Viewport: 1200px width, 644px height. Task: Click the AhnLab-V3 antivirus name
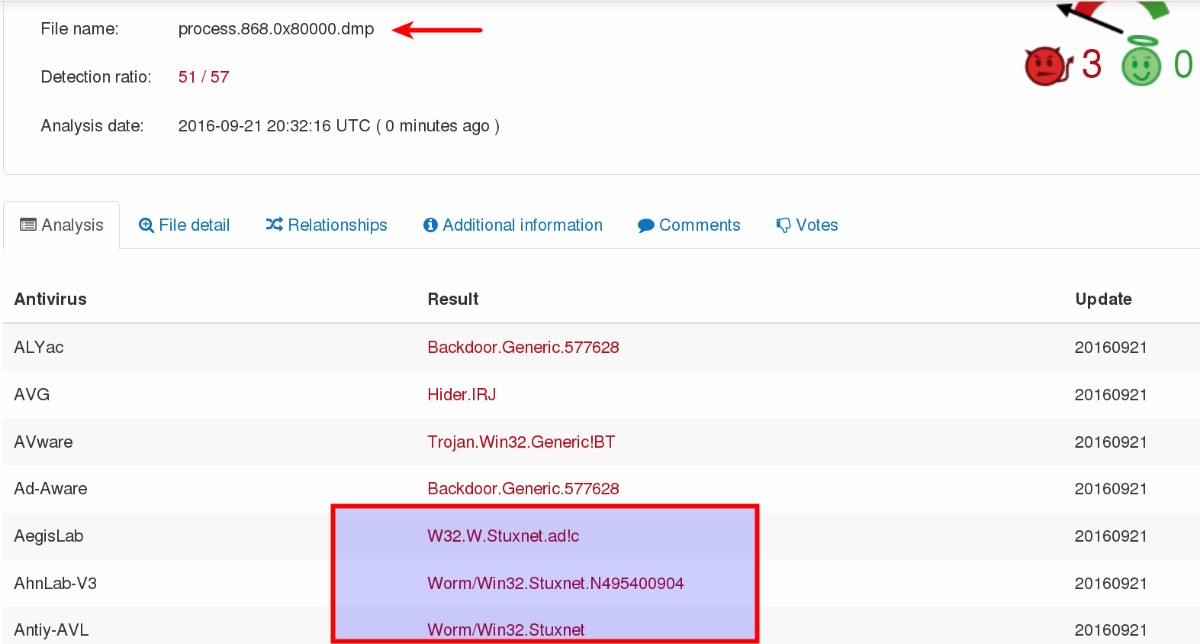[55, 583]
